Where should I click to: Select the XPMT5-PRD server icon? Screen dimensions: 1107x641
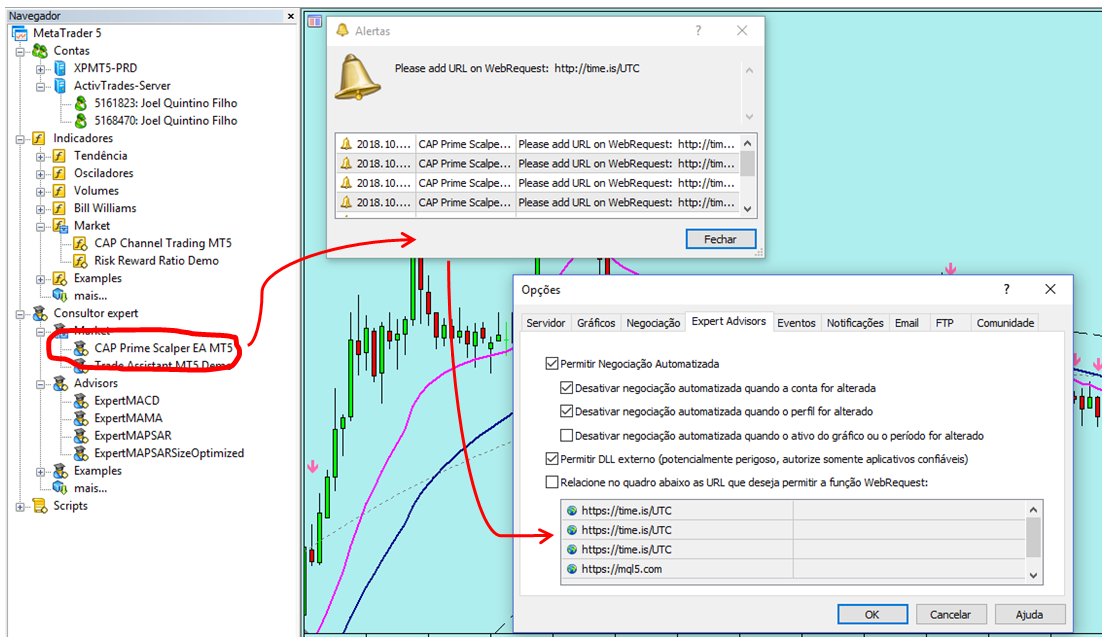[x=61, y=68]
